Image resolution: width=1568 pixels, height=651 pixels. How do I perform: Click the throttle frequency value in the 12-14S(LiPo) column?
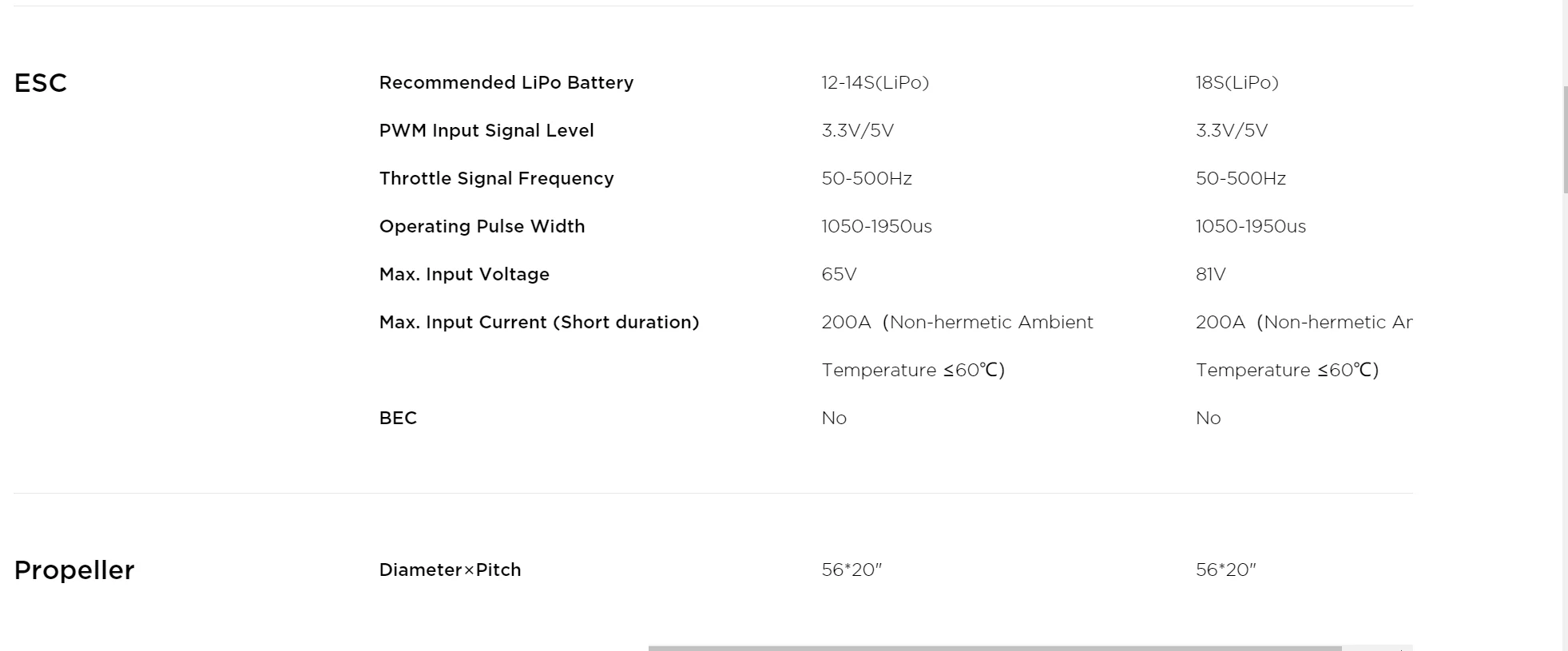click(866, 179)
